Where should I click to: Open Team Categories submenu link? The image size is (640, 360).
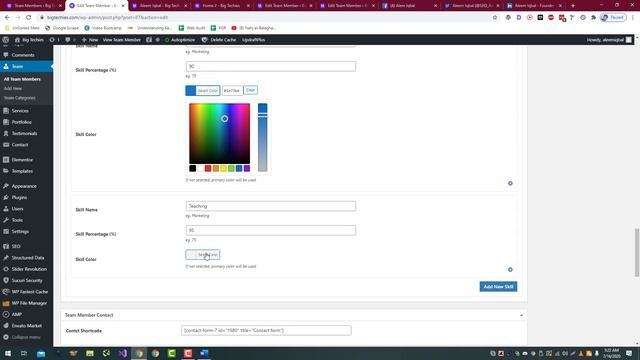tap(19, 98)
